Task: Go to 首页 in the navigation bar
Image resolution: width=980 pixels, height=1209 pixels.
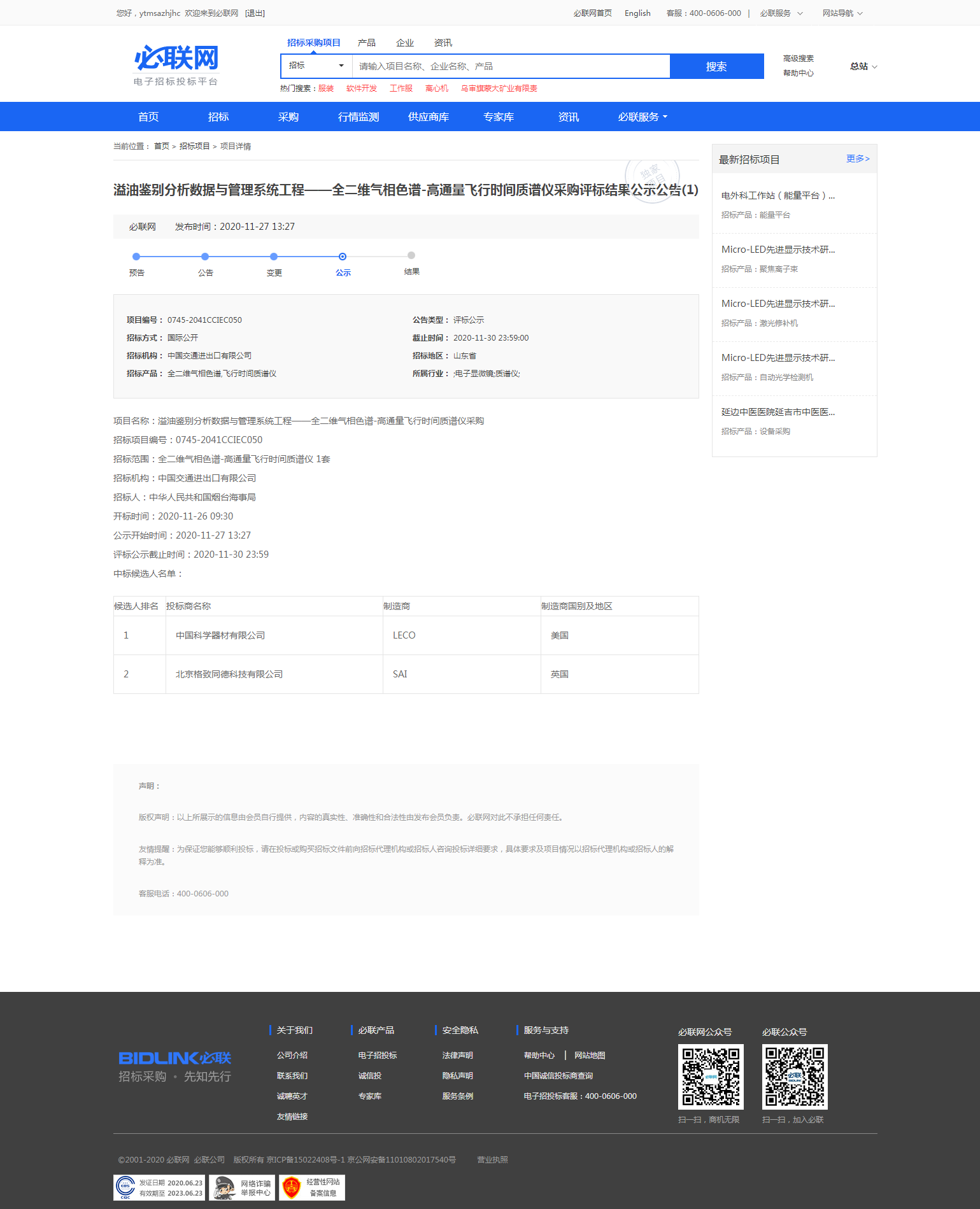Action: 148,117
